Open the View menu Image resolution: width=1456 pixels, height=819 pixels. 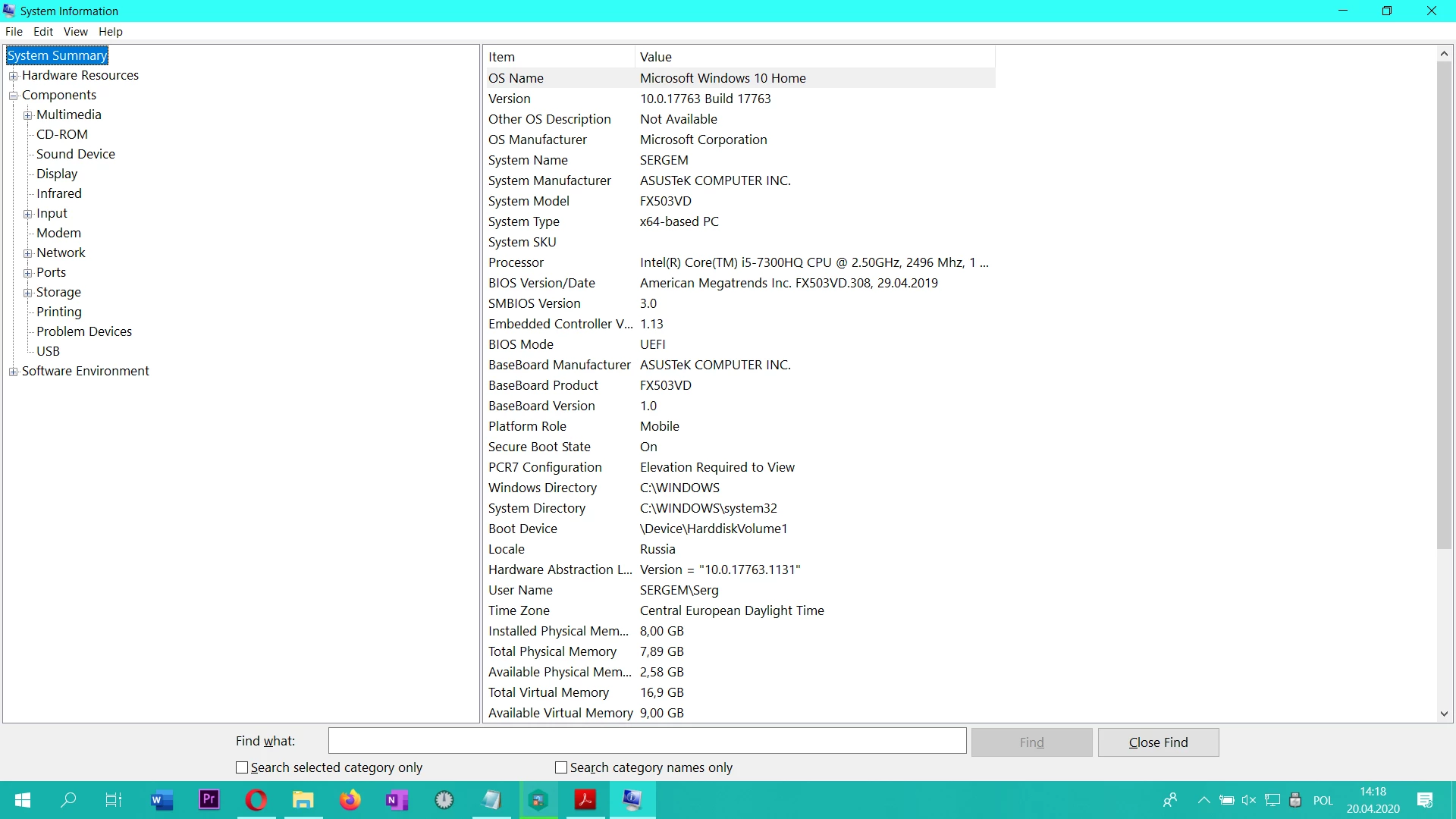pos(75,32)
